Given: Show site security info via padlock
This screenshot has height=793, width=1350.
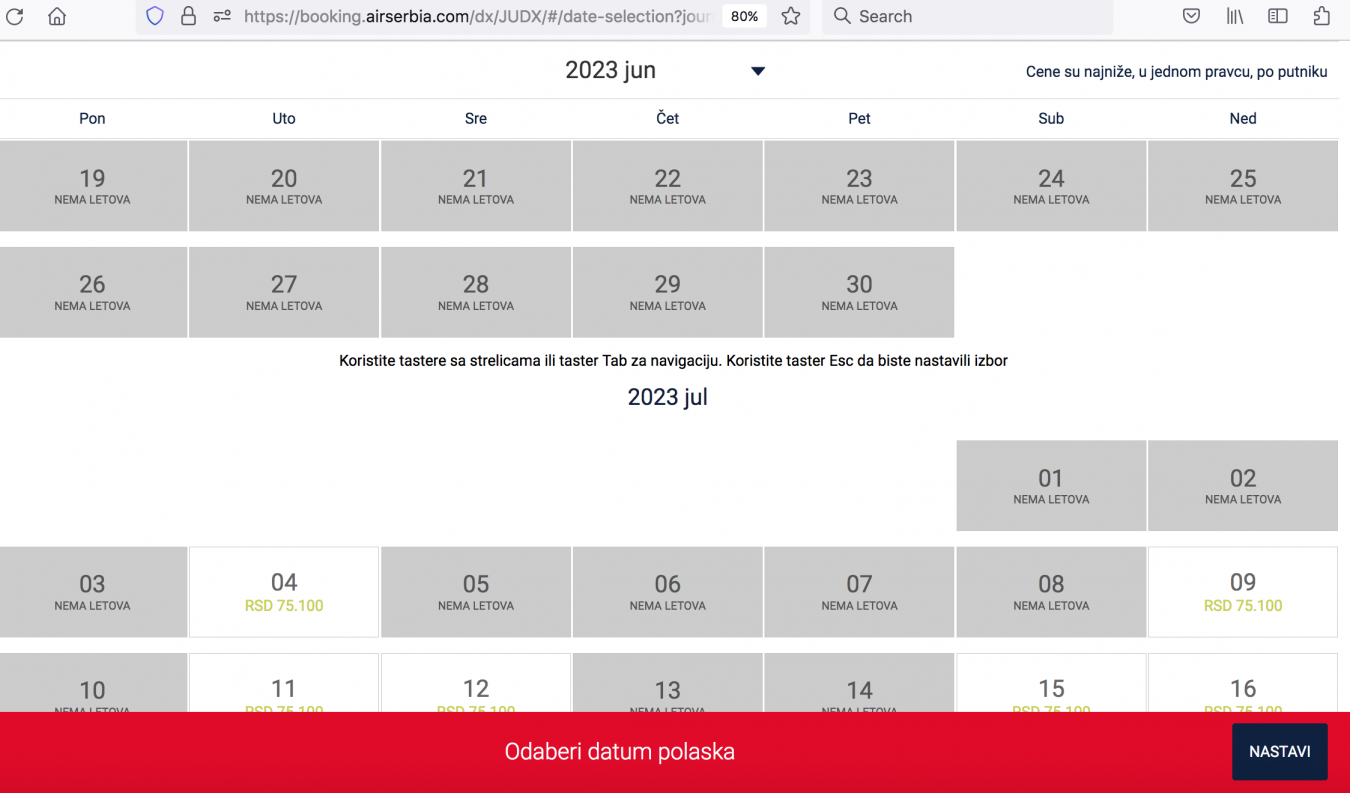Looking at the screenshot, I should [x=188, y=16].
